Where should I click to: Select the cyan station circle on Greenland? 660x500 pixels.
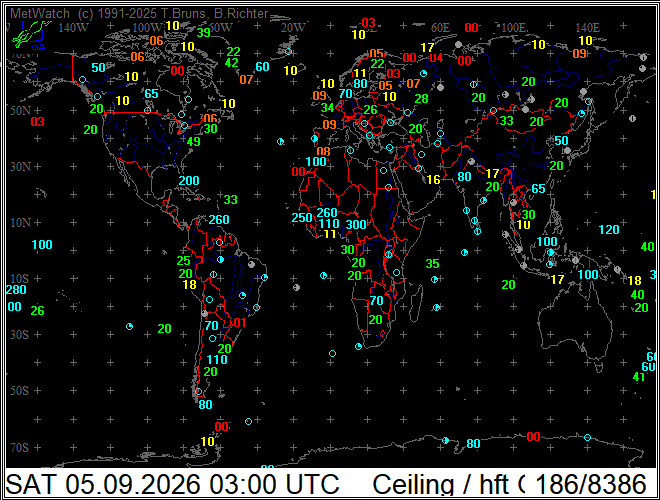tap(288, 51)
